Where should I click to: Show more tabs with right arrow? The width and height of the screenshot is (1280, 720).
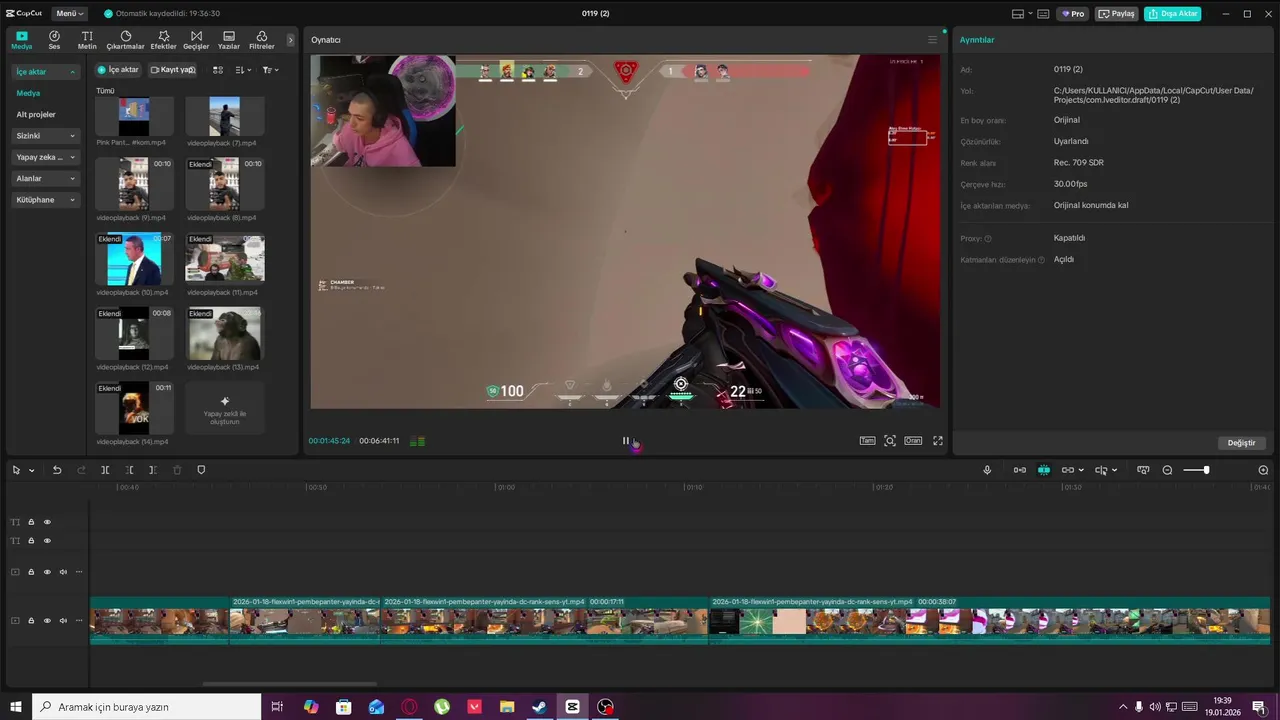click(x=291, y=40)
